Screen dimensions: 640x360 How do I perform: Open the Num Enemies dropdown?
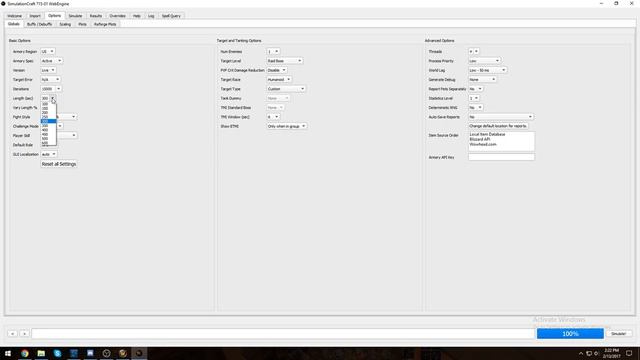click(273, 51)
